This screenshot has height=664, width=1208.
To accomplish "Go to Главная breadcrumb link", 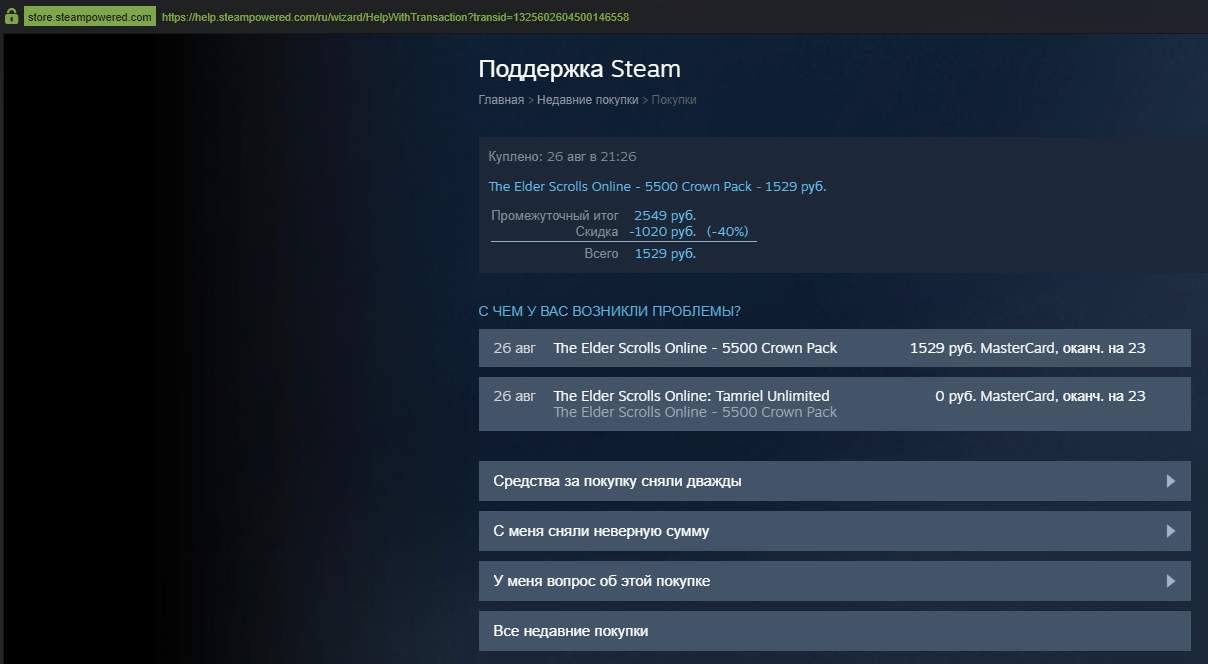I will [501, 100].
